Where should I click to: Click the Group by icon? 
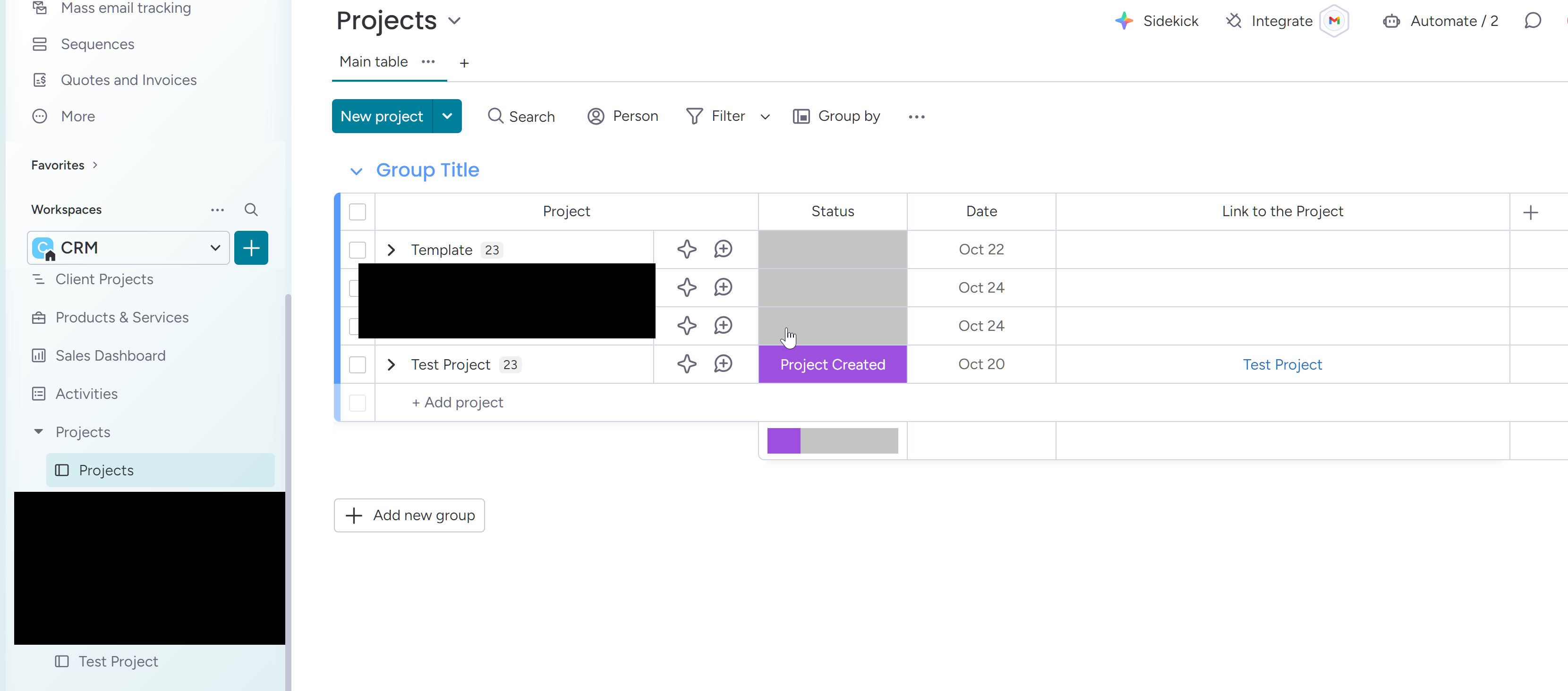click(x=801, y=116)
